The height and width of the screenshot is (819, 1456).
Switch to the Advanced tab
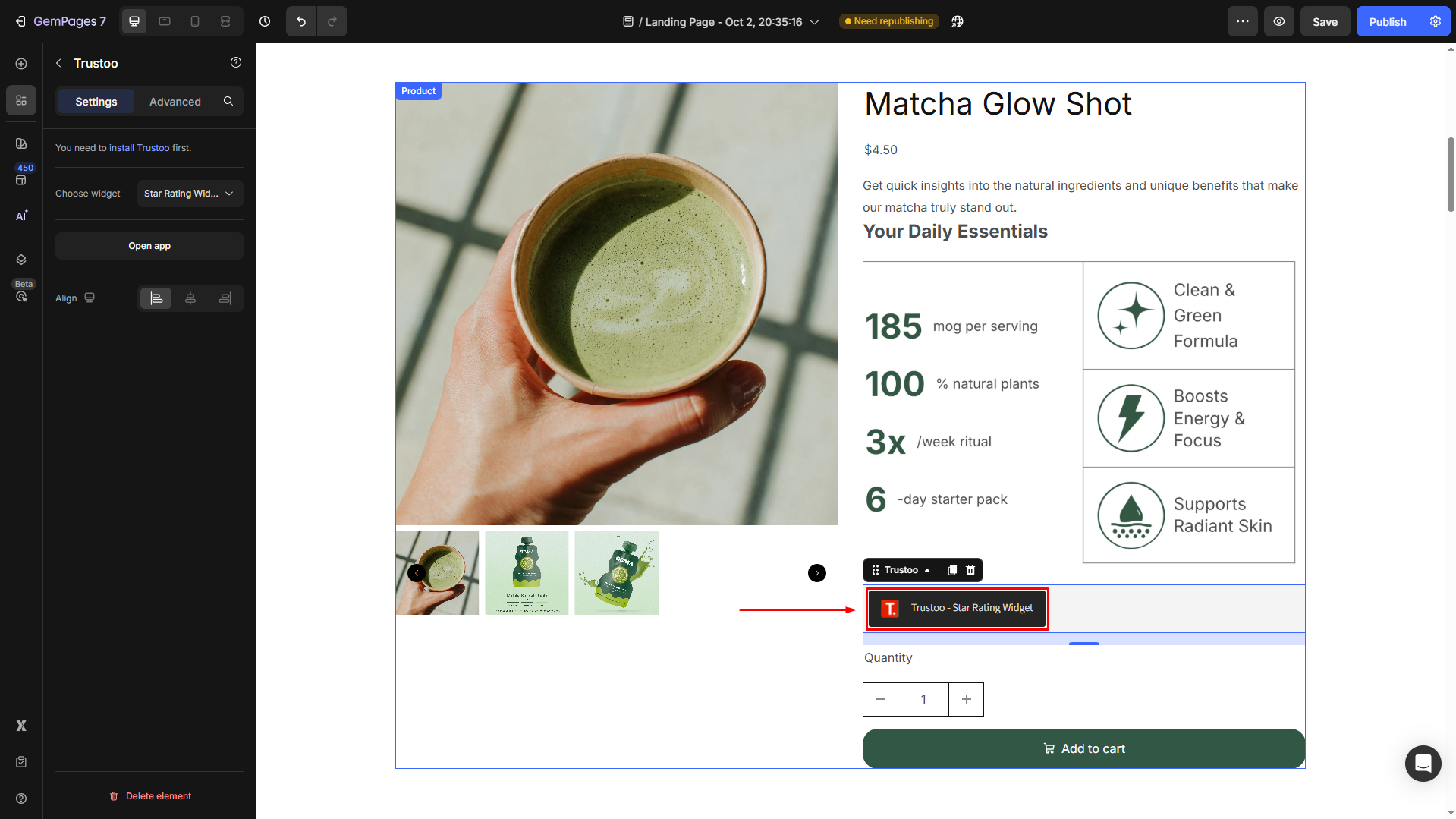coord(175,102)
